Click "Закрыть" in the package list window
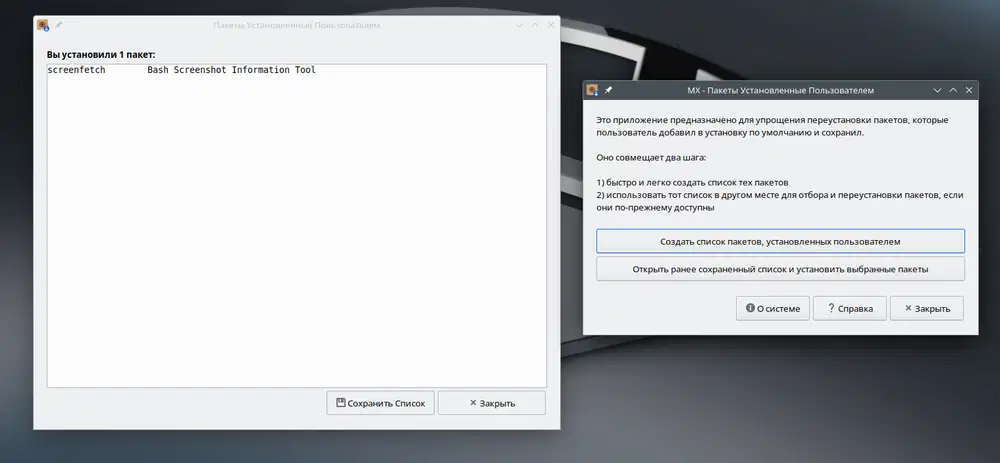The image size is (1000, 463). 492,403
